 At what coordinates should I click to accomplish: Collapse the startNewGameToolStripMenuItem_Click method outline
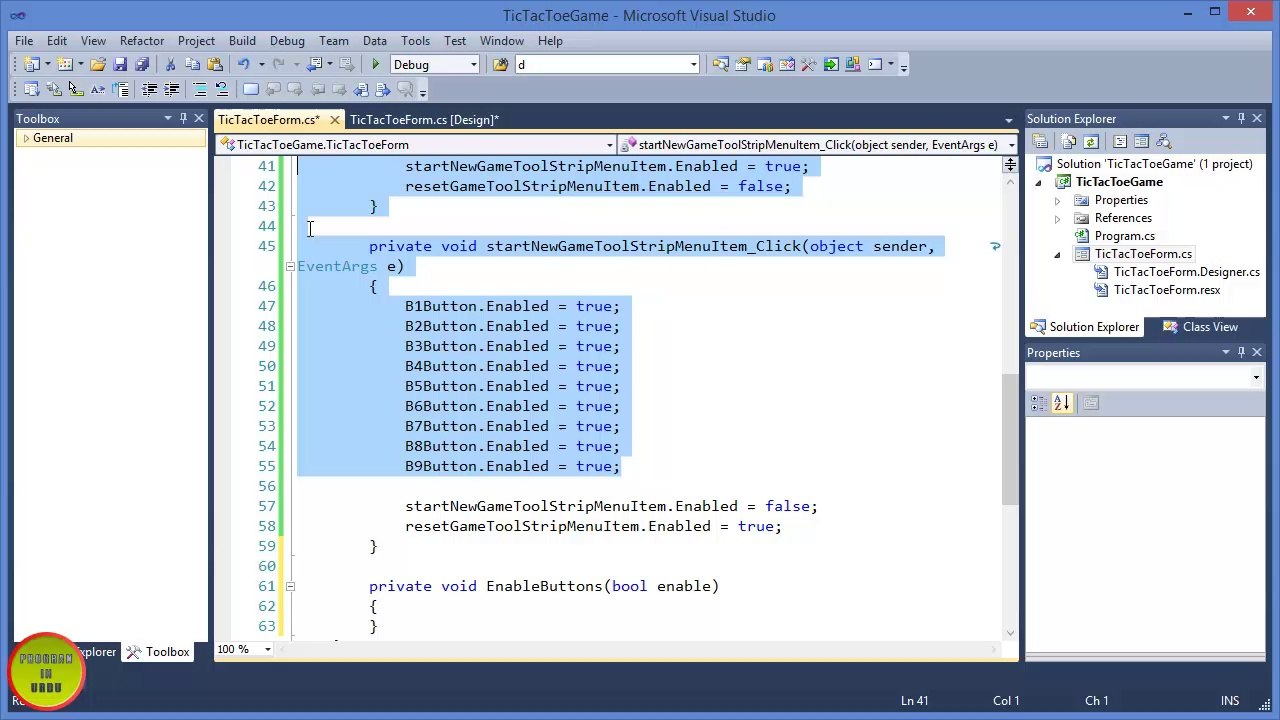(289, 266)
